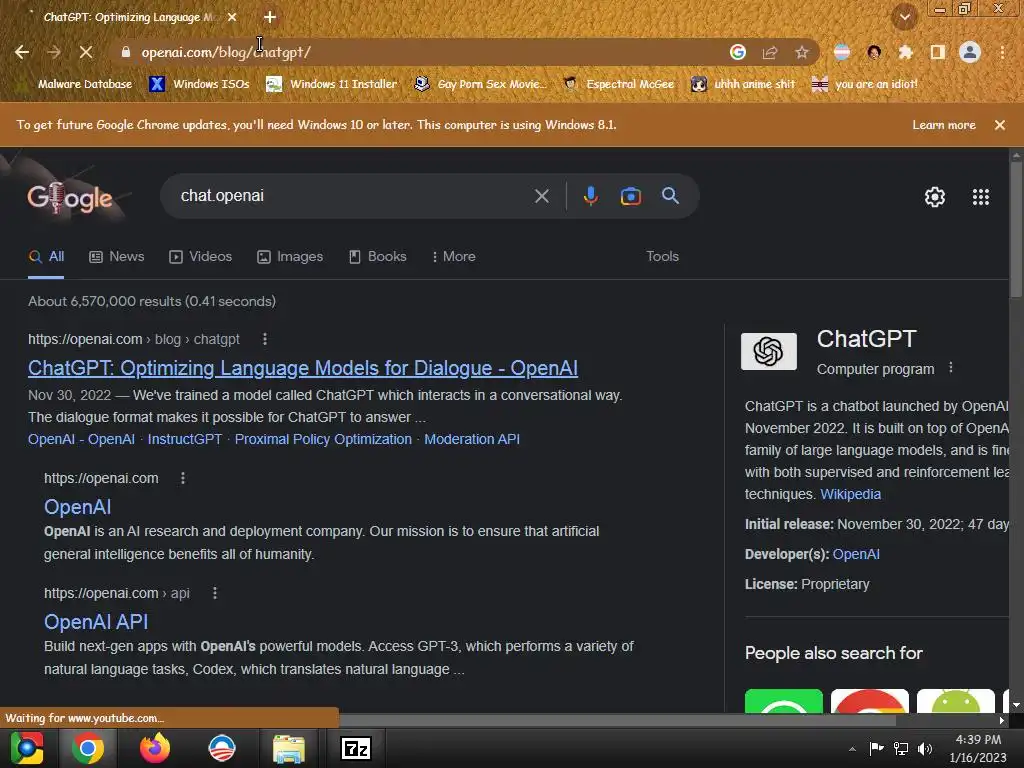Open Firefox from the taskbar
Image resolution: width=1024 pixels, height=768 pixels.
155,748
